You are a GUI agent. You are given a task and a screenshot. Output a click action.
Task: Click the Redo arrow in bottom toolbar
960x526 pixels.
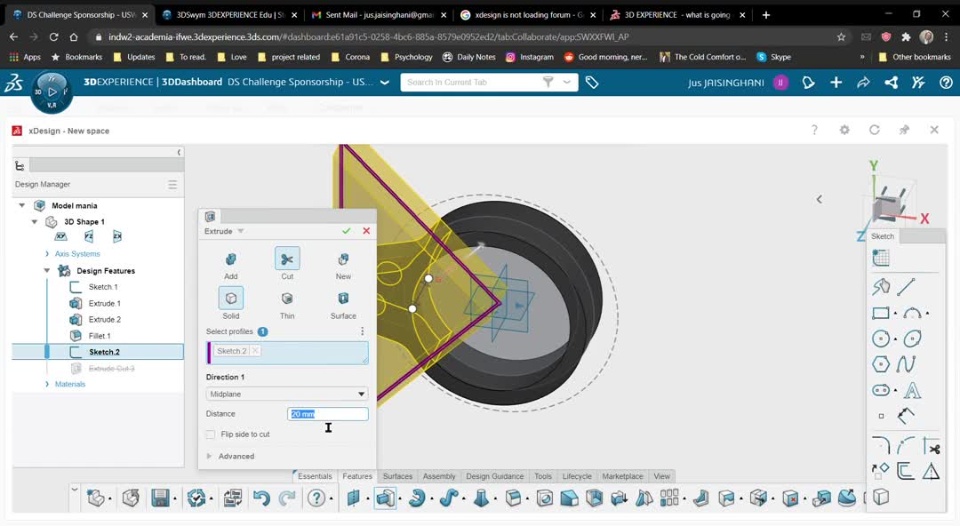(287, 498)
